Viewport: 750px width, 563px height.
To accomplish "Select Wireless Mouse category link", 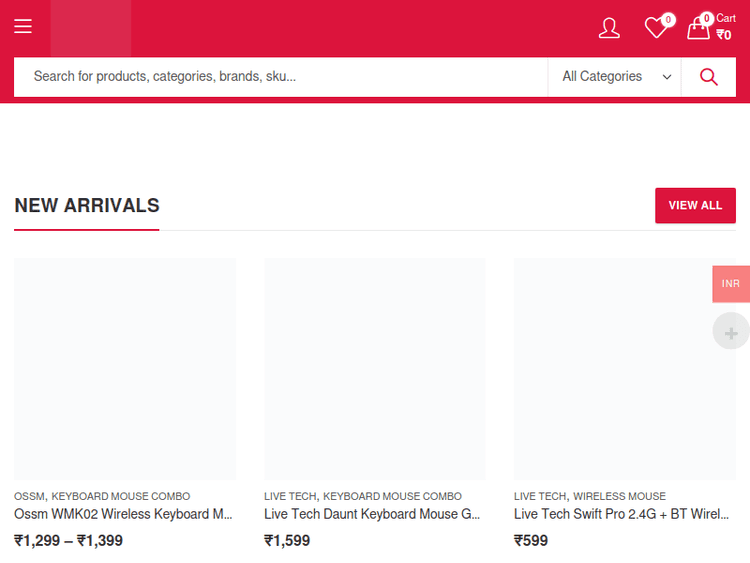I will 619,496.
